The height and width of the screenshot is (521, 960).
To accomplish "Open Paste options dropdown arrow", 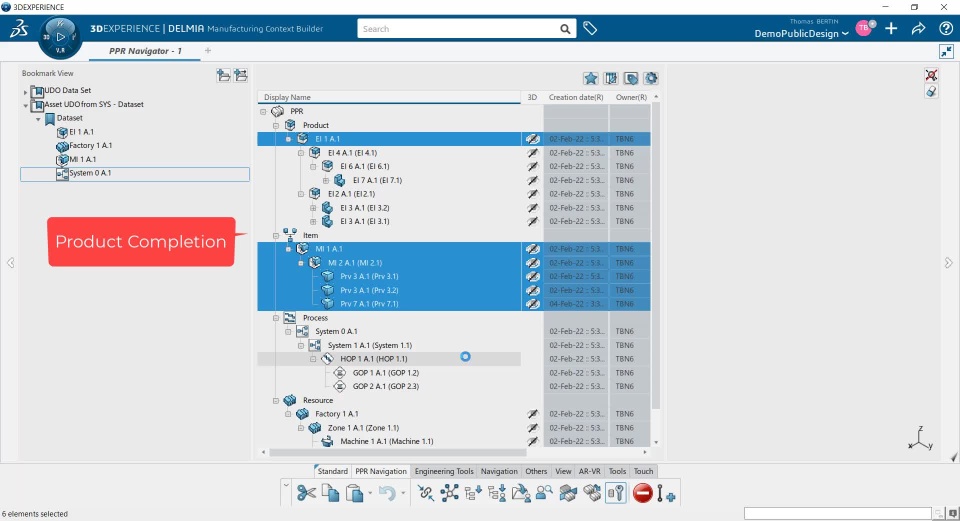I will pos(370,493).
